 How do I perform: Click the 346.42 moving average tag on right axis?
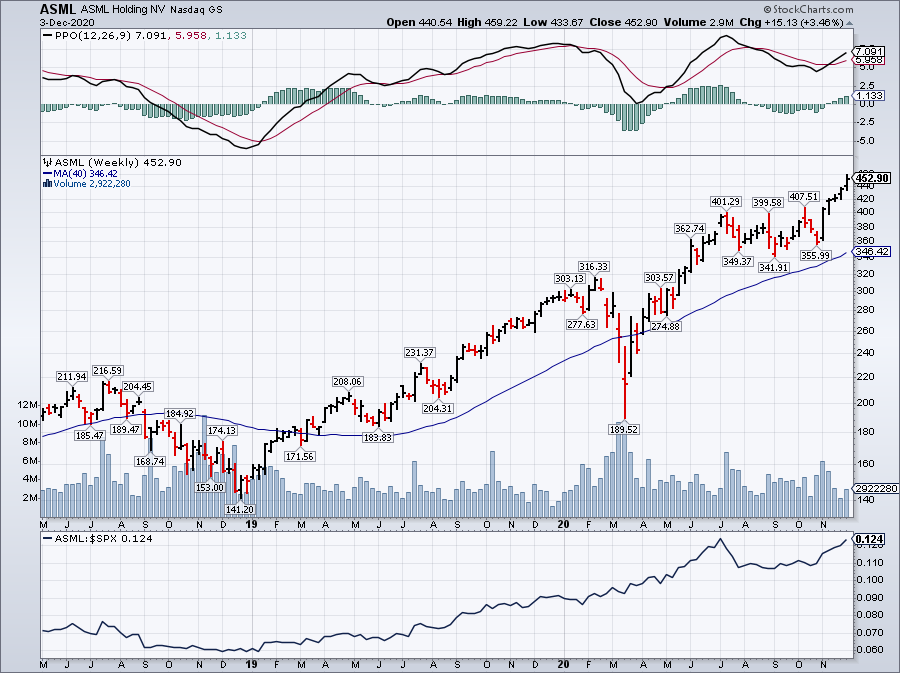pos(872,252)
